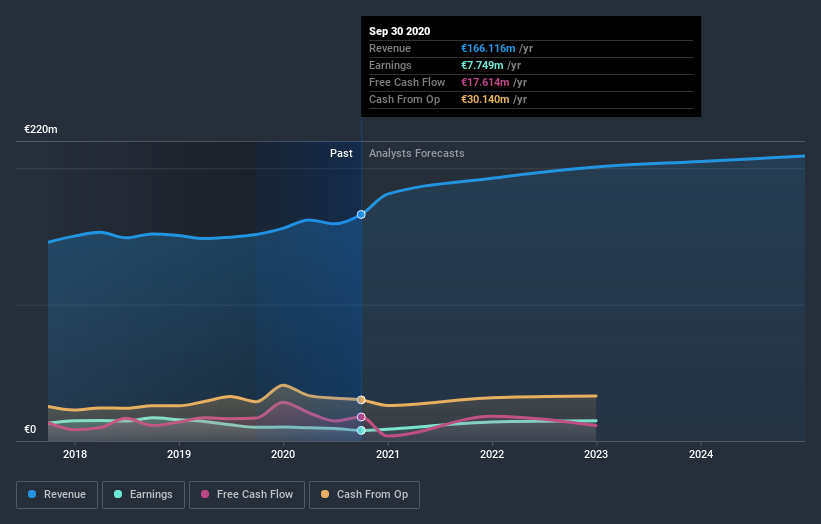Click the €220m y-axis label

click(41, 129)
